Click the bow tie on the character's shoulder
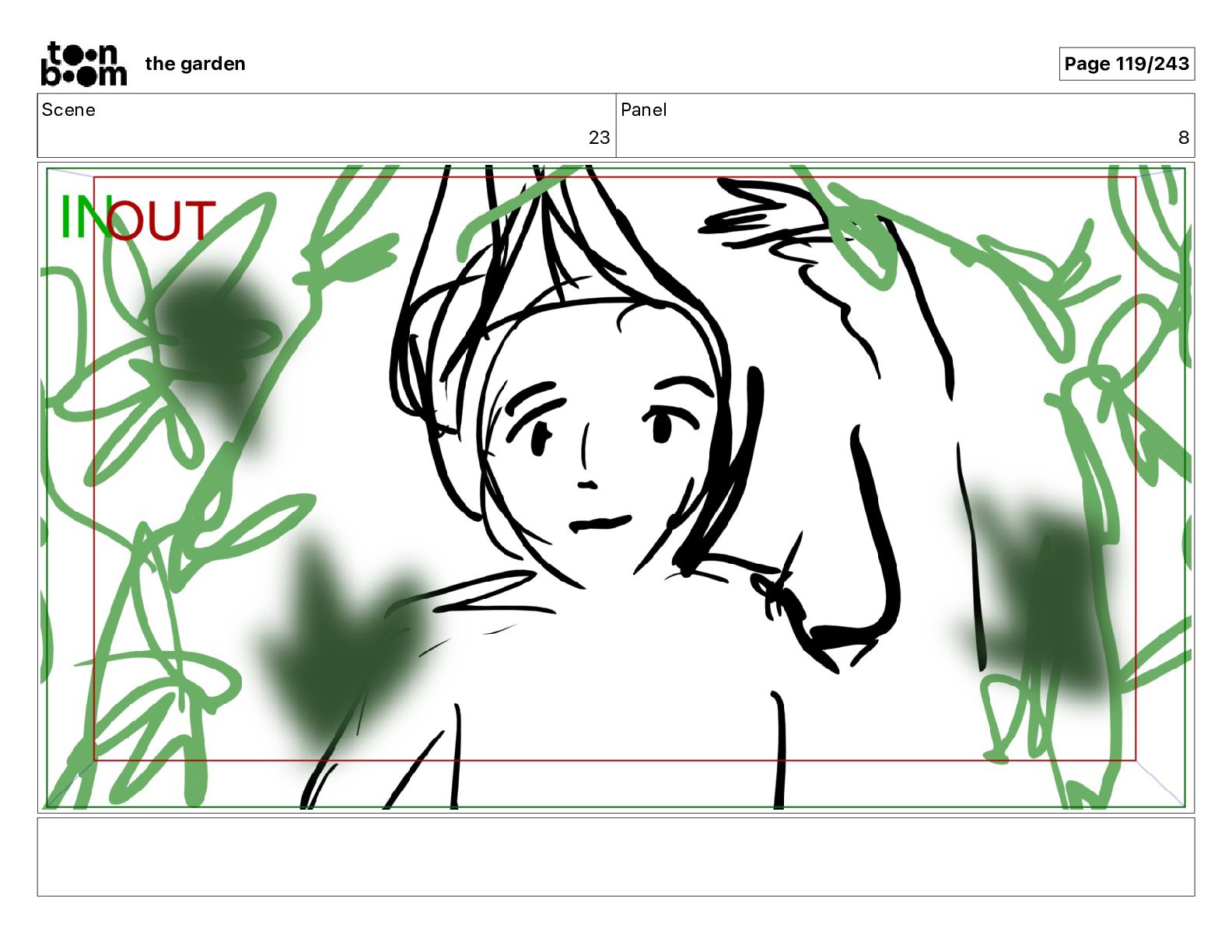 [x=774, y=590]
